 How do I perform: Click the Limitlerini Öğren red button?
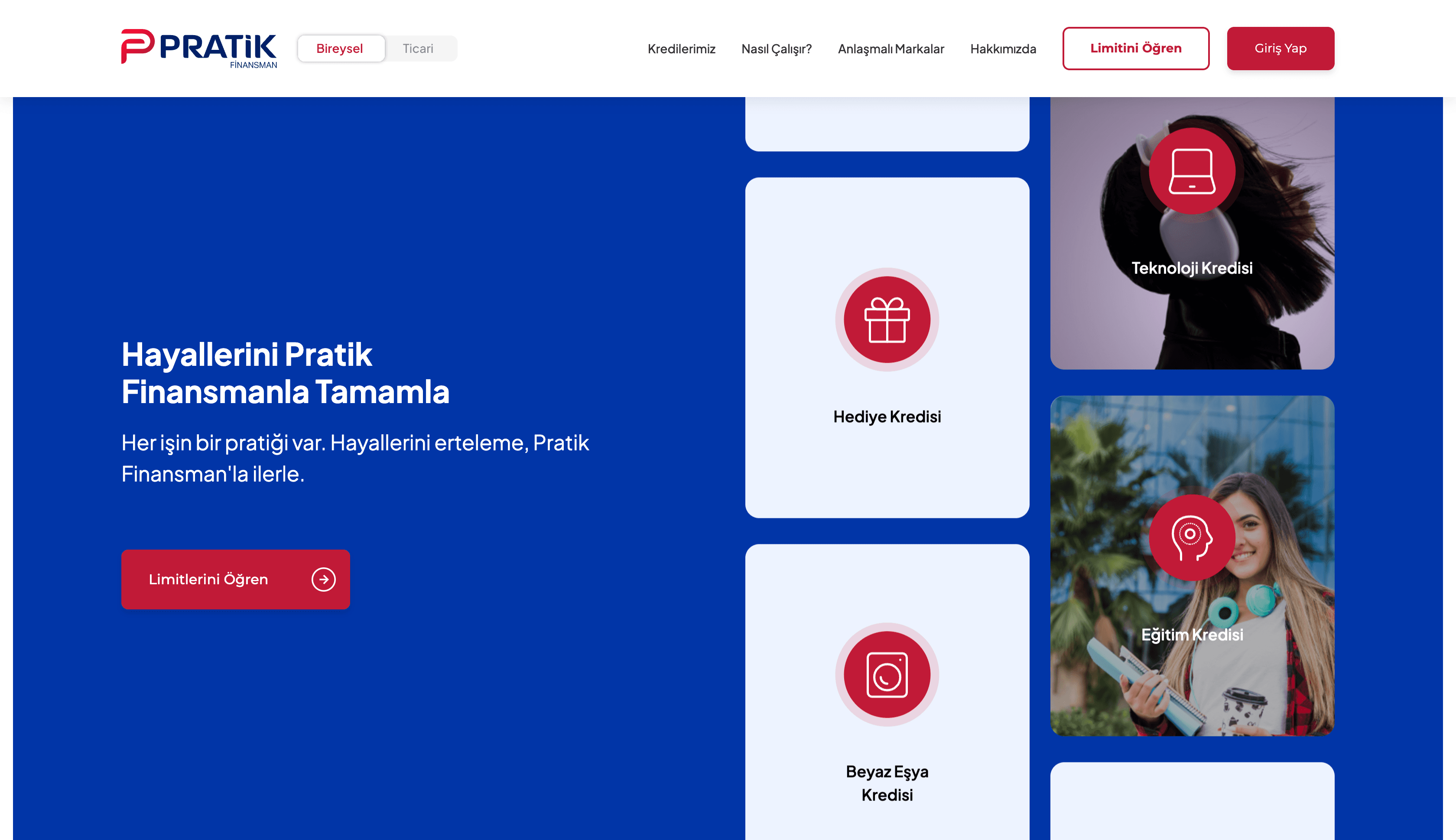pos(235,579)
